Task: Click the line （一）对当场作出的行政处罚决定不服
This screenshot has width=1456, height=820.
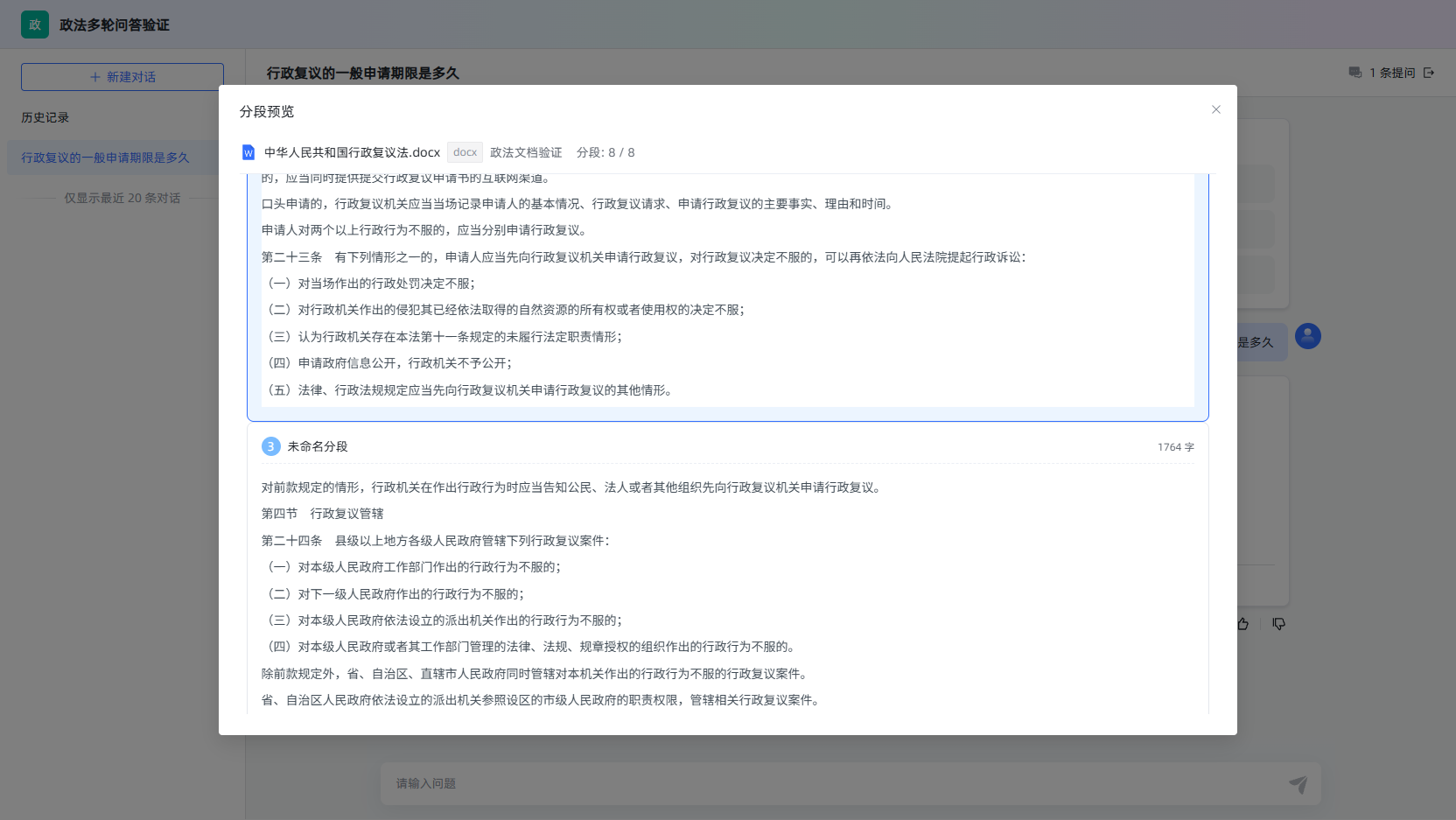Action: tap(371, 284)
